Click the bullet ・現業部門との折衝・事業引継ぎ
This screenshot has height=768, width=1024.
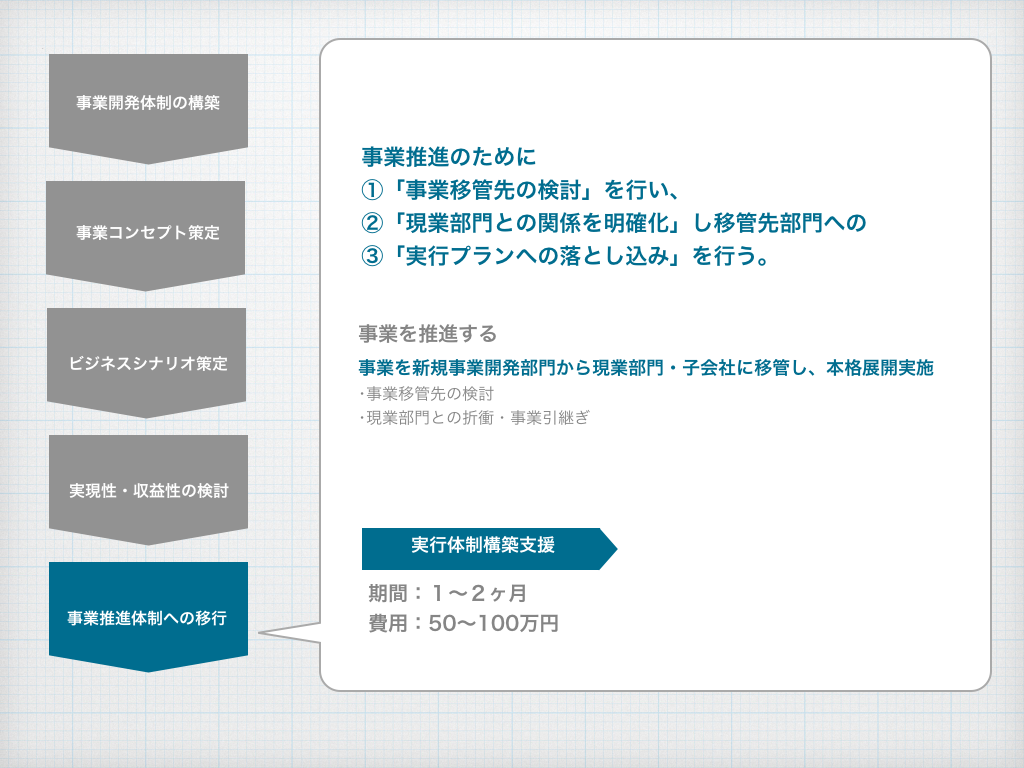473,417
